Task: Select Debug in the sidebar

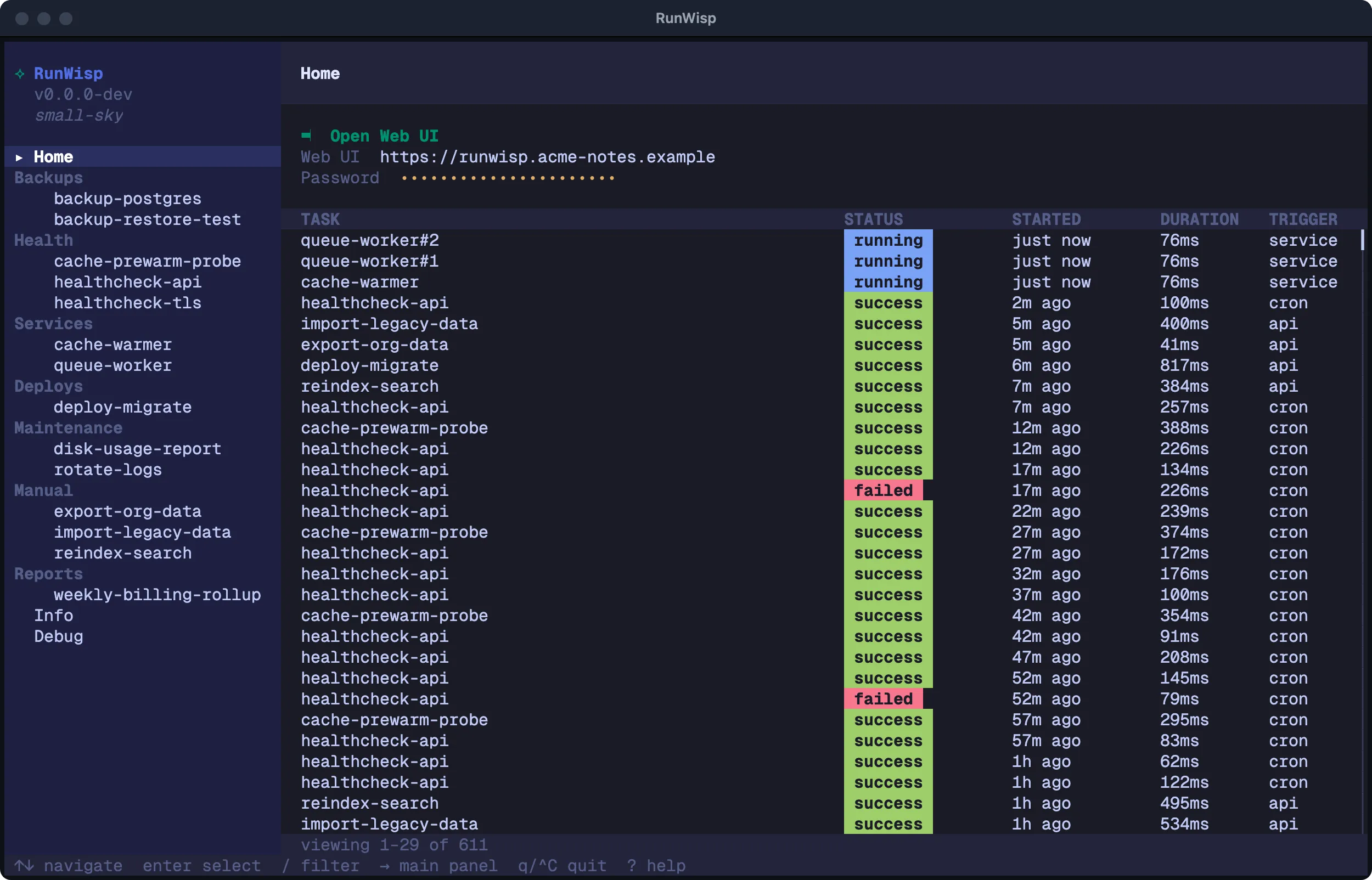Action: [x=58, y=636]
